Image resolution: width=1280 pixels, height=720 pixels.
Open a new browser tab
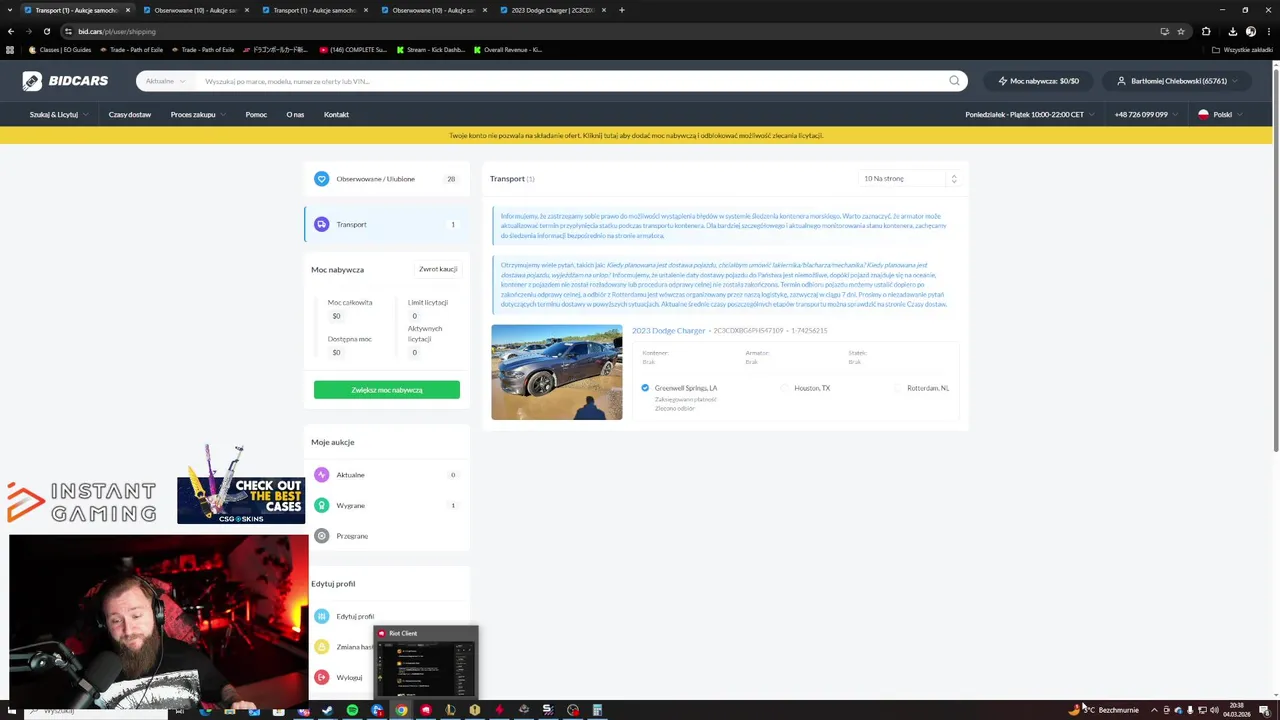(x=621, y=10)
